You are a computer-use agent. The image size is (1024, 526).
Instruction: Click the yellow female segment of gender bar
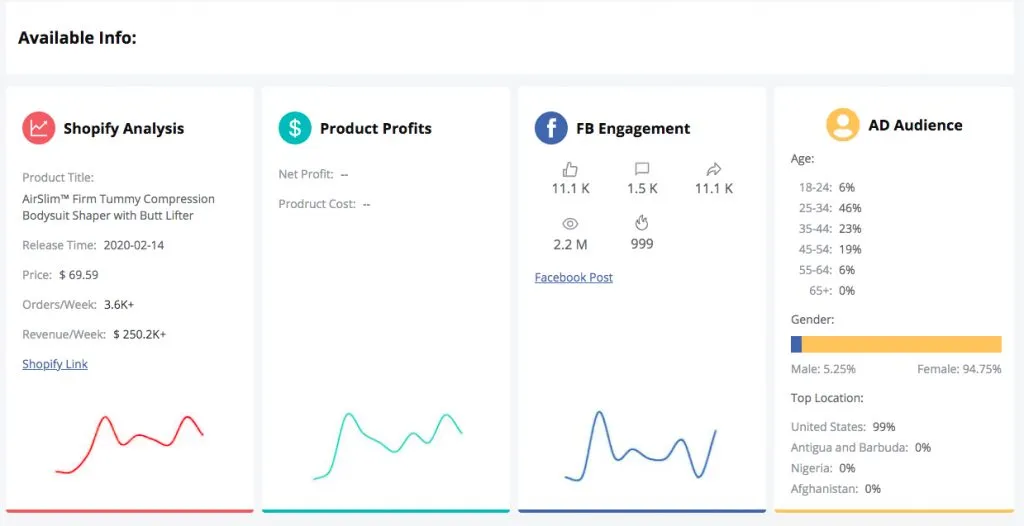(901, 344)
